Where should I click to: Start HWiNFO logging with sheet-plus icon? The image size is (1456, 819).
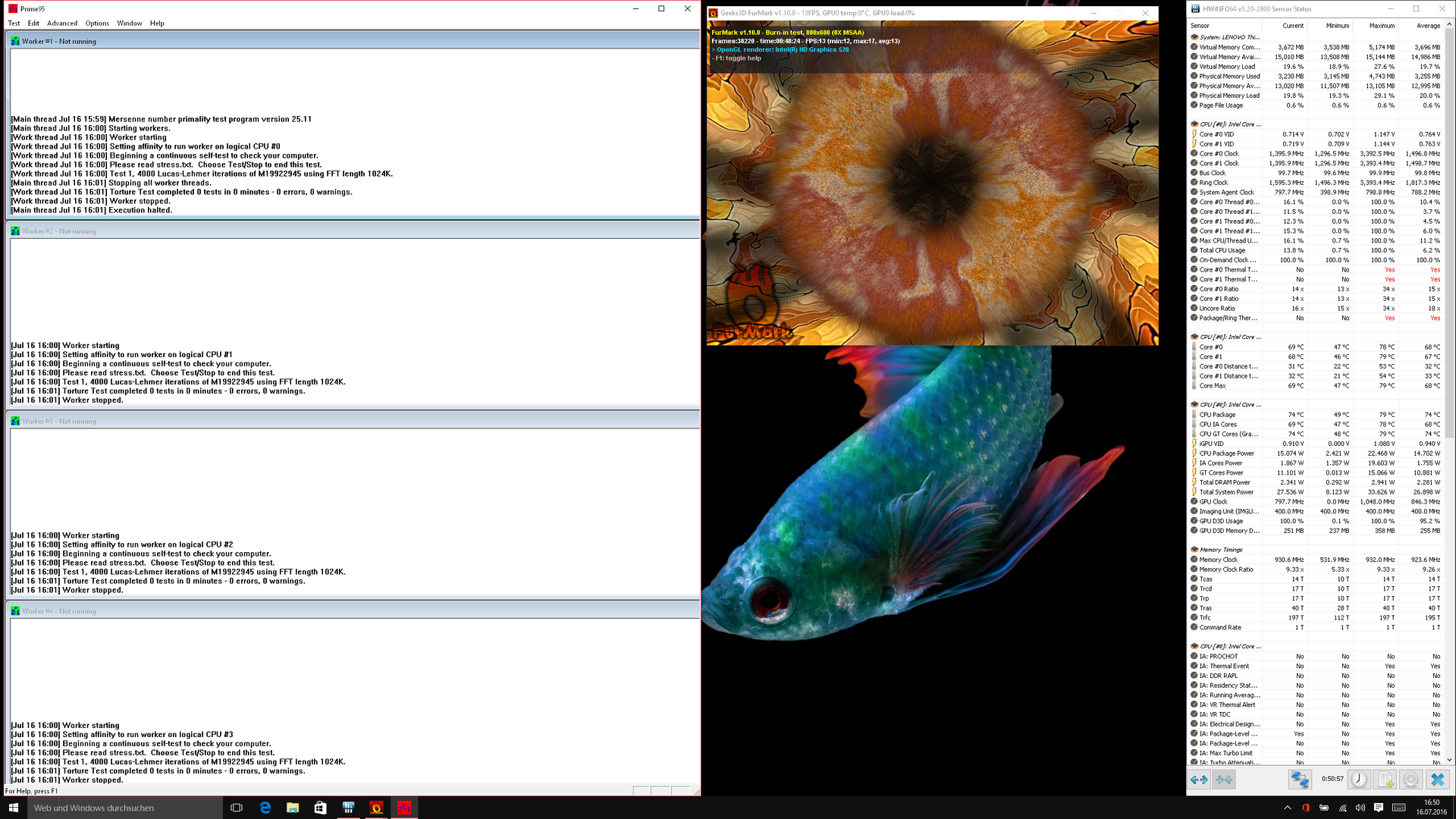click(1385, 779)
